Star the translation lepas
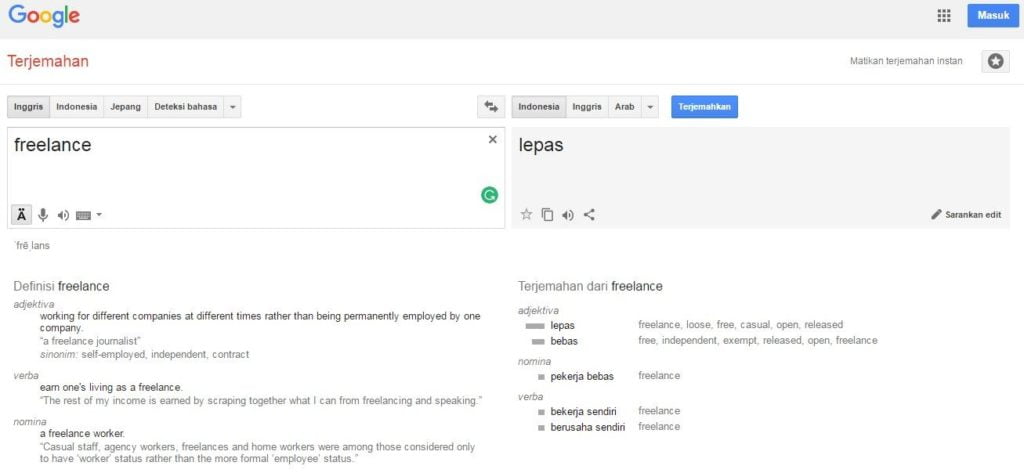 (526, 214)
